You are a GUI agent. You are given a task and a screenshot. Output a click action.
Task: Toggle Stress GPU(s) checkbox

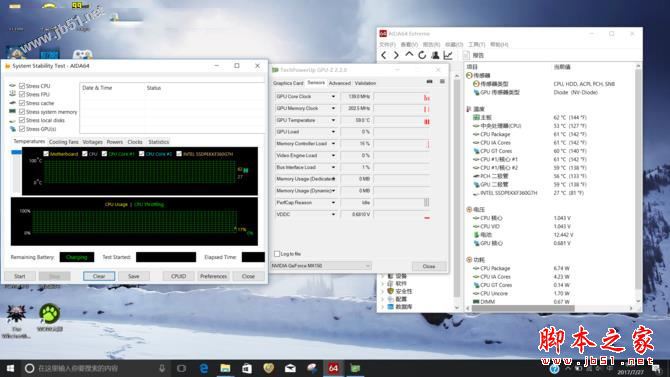[22, 129]
